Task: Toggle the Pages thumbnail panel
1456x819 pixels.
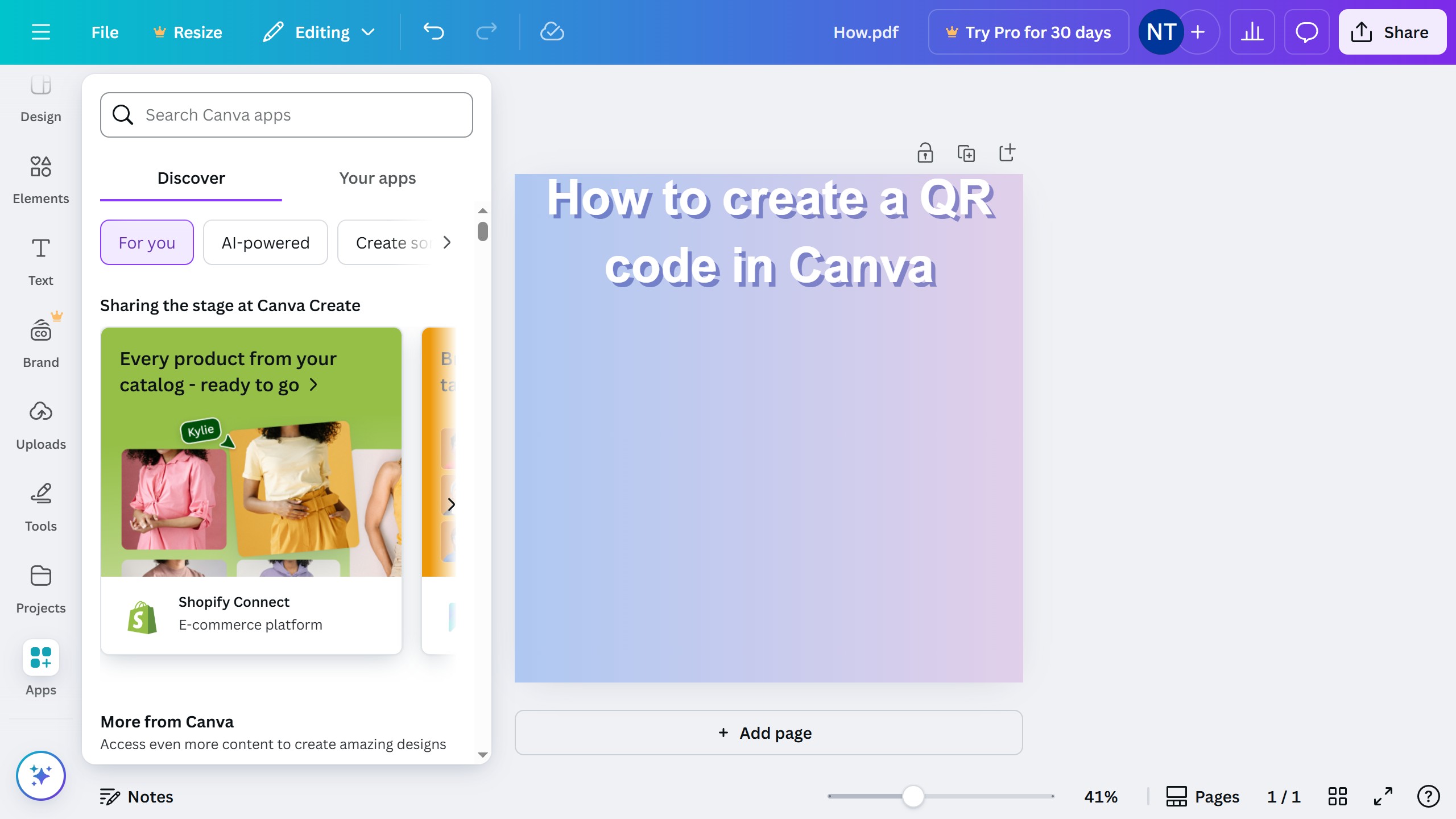Action: coord(1202,796)
